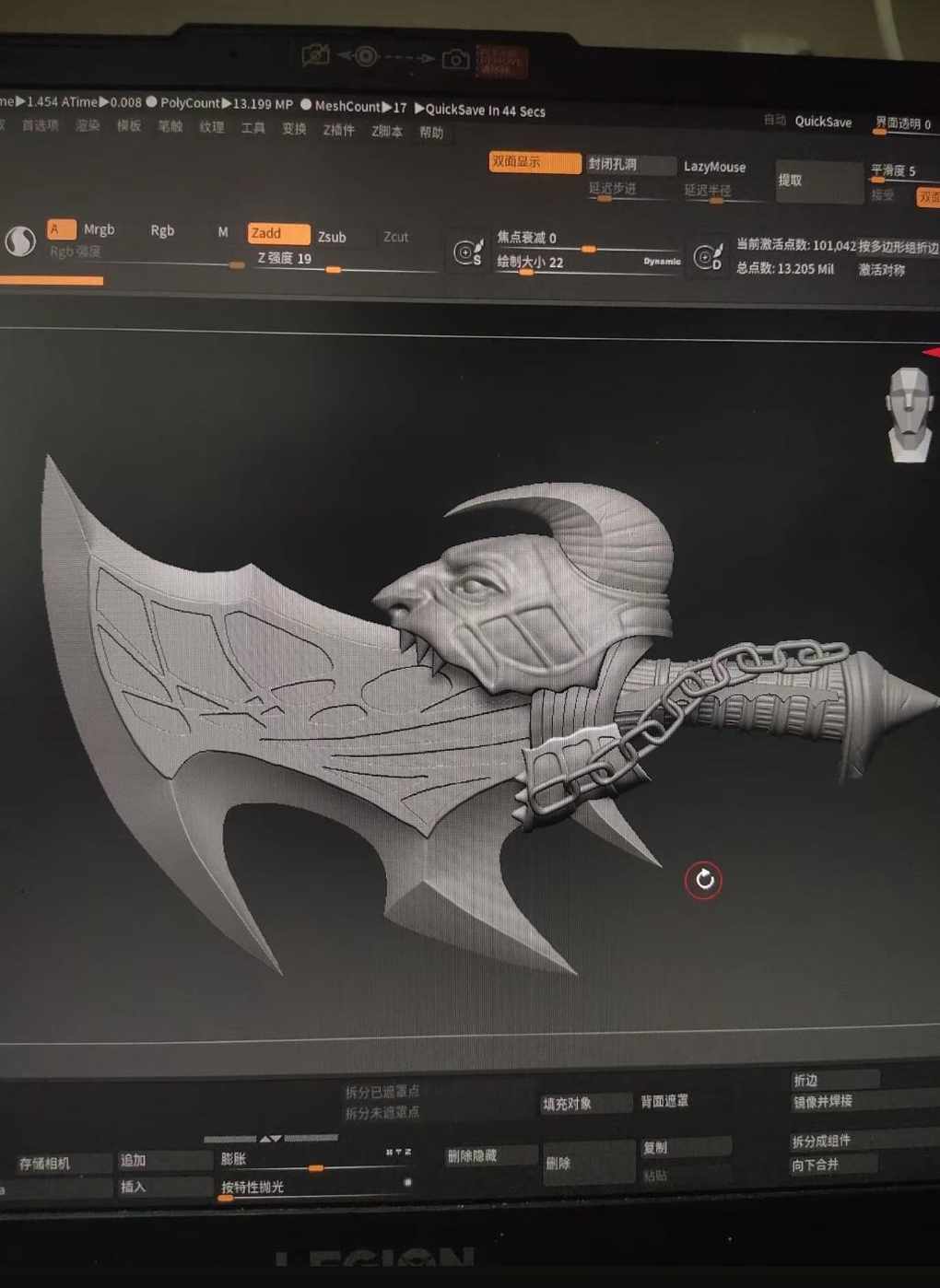Enable Zsub sculpt mode
This screenshot has width=940, height=1288.
[x=332, y=237]
